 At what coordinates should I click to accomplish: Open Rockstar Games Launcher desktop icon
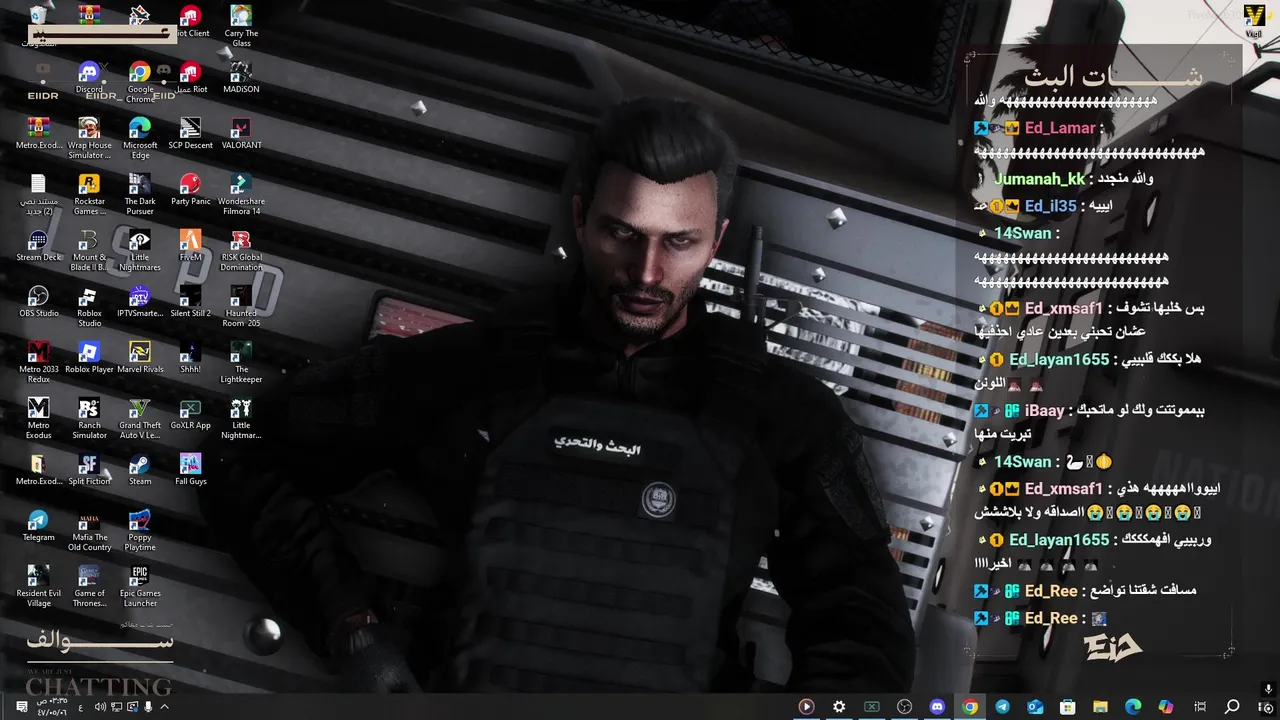[x=89, y=194]
